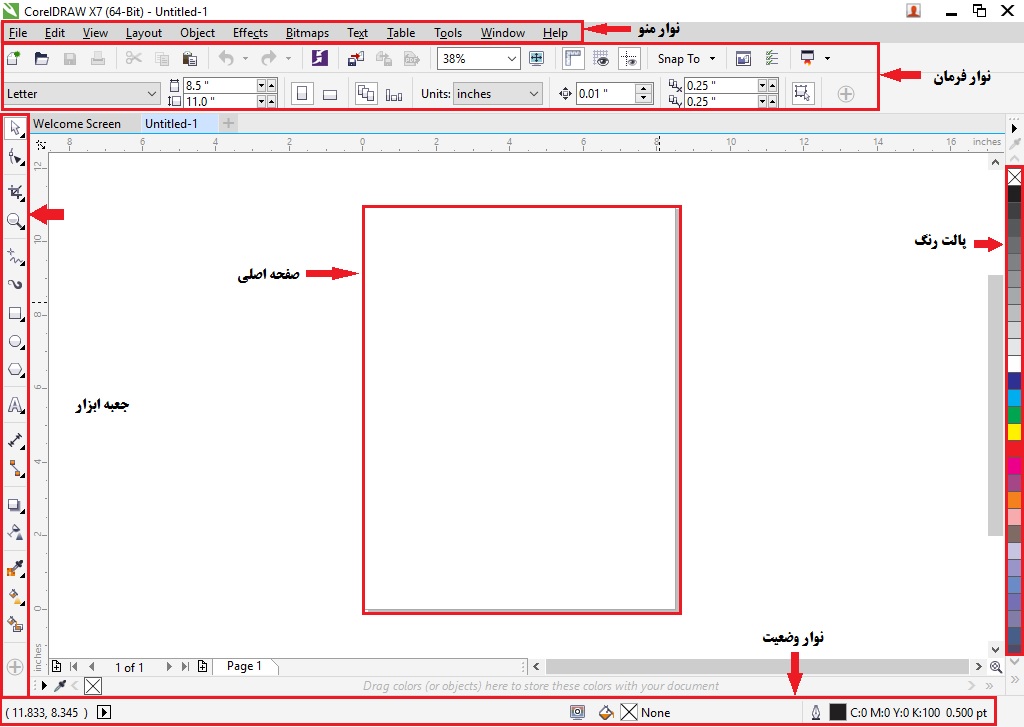Screen dimensions: 1024x727
Task: Toggle Current page layout button
Action: point(394,94)
